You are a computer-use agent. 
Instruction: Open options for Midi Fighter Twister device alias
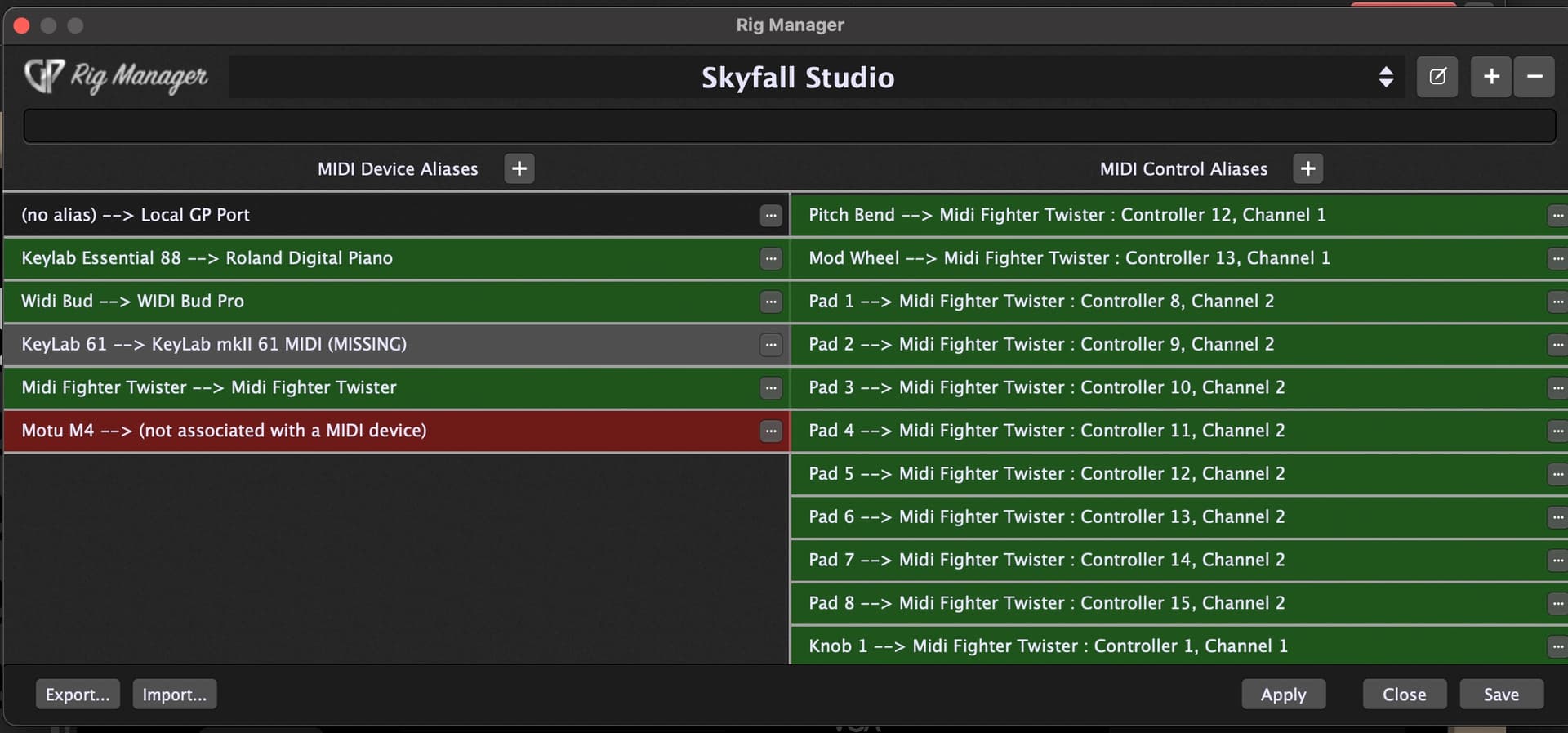click(x=770, y=387)
